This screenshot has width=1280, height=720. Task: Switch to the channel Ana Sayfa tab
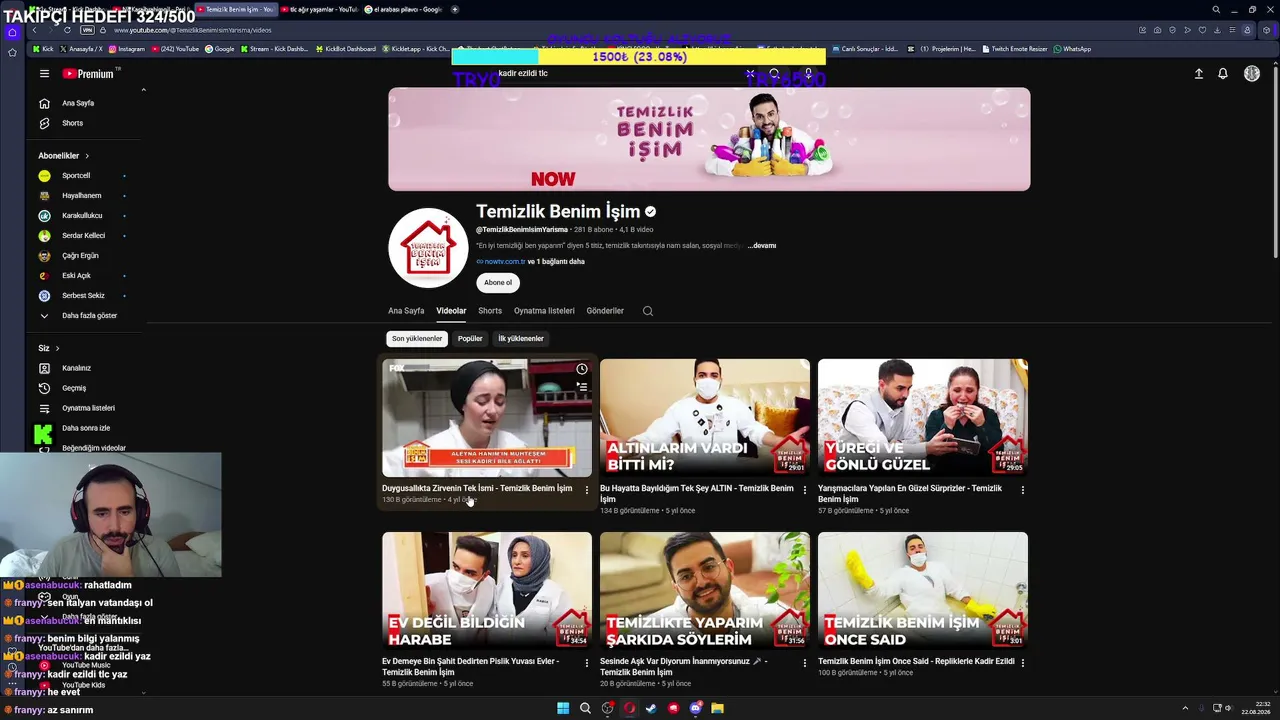406,311
